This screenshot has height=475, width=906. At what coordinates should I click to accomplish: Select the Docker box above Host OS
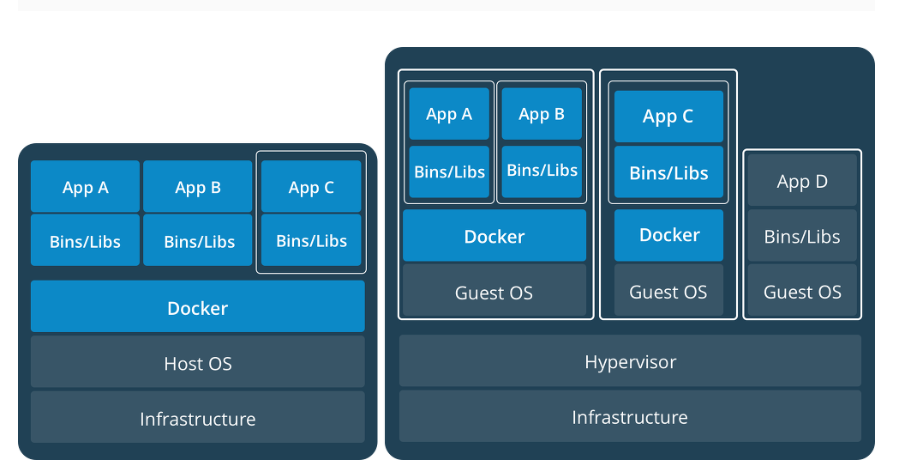click(198, 306)
